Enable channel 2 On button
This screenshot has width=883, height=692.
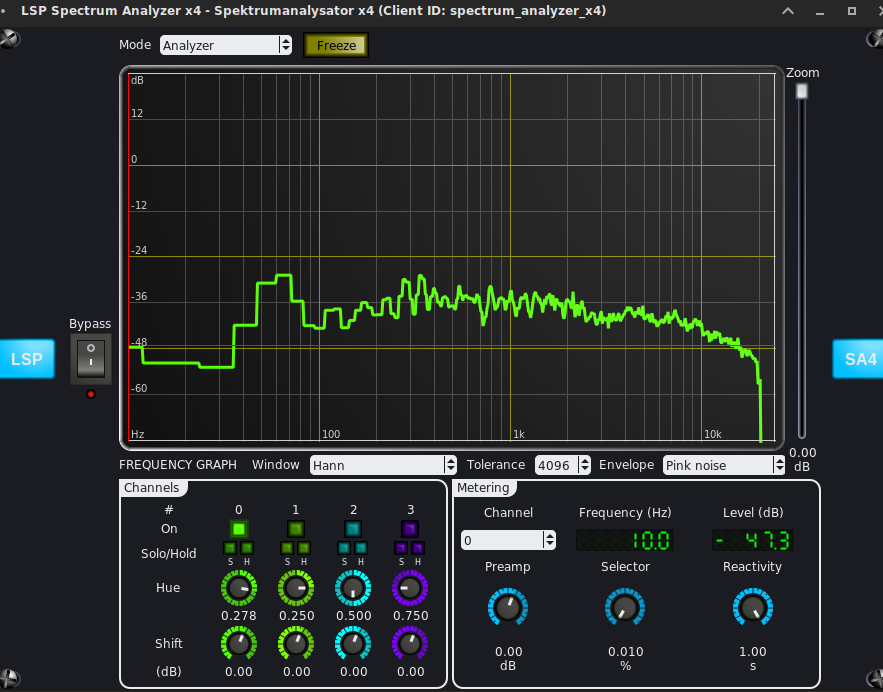(353, 528)
